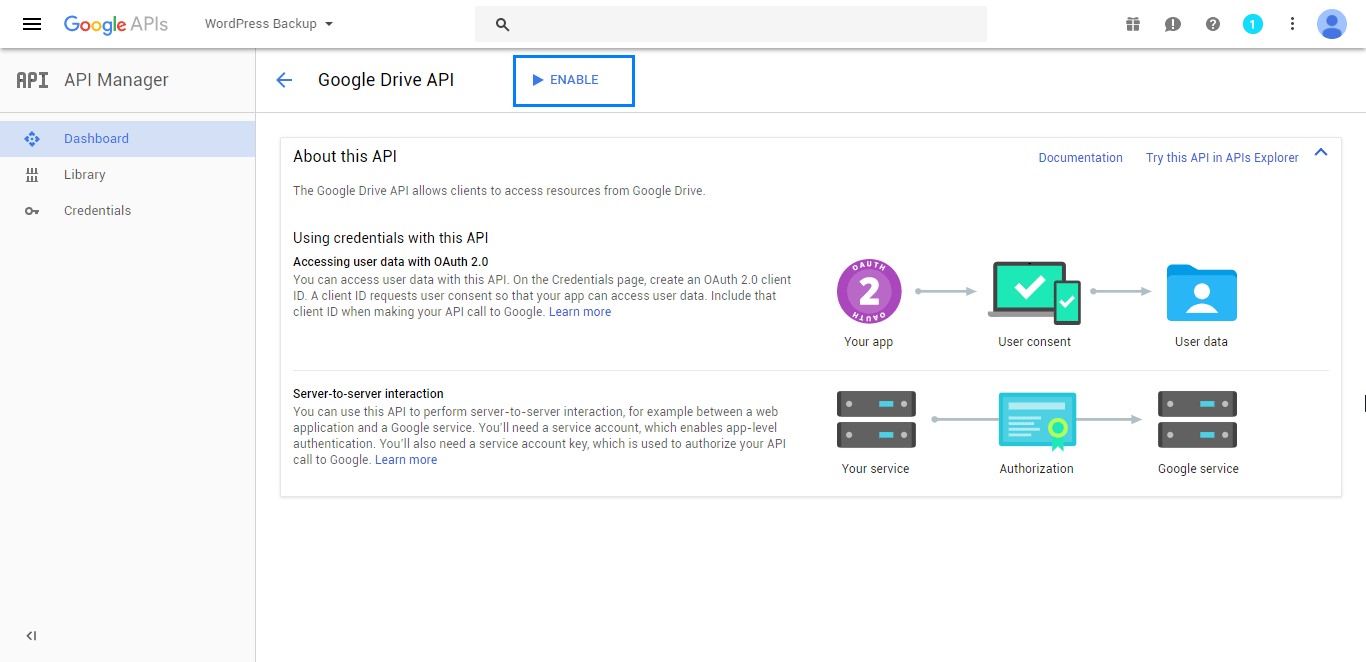This screenshot has width=1366, height=662.
Task: Click the Google Drive API page title
Action: click(386, 80)
